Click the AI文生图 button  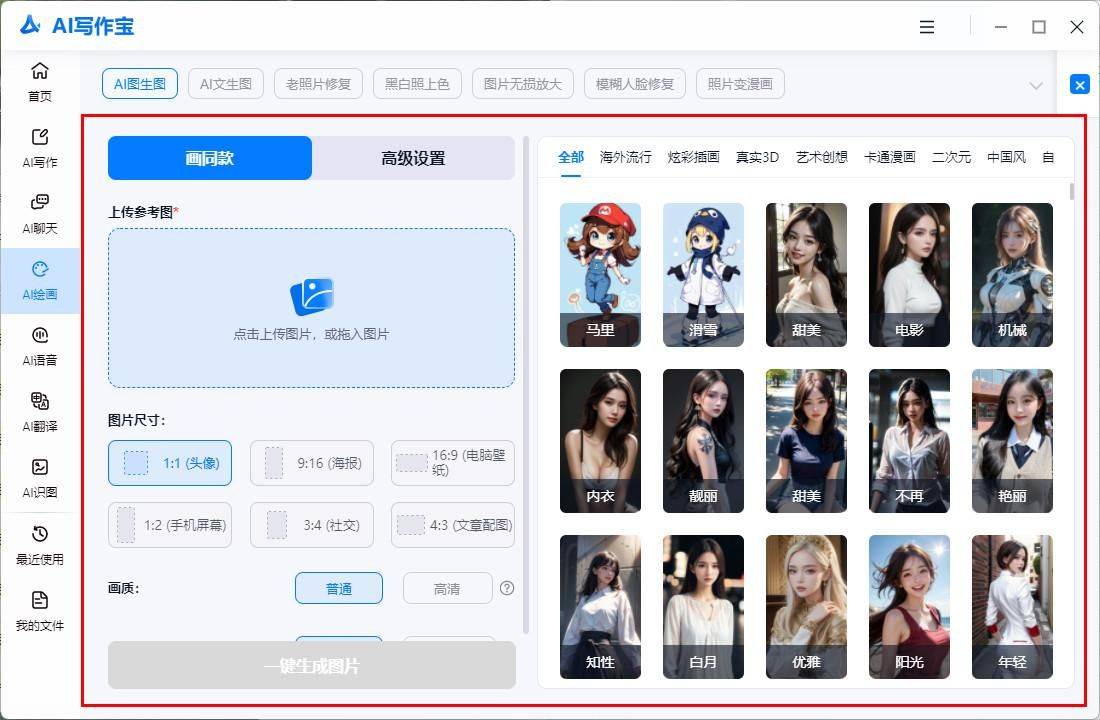[x=225, y=84]
